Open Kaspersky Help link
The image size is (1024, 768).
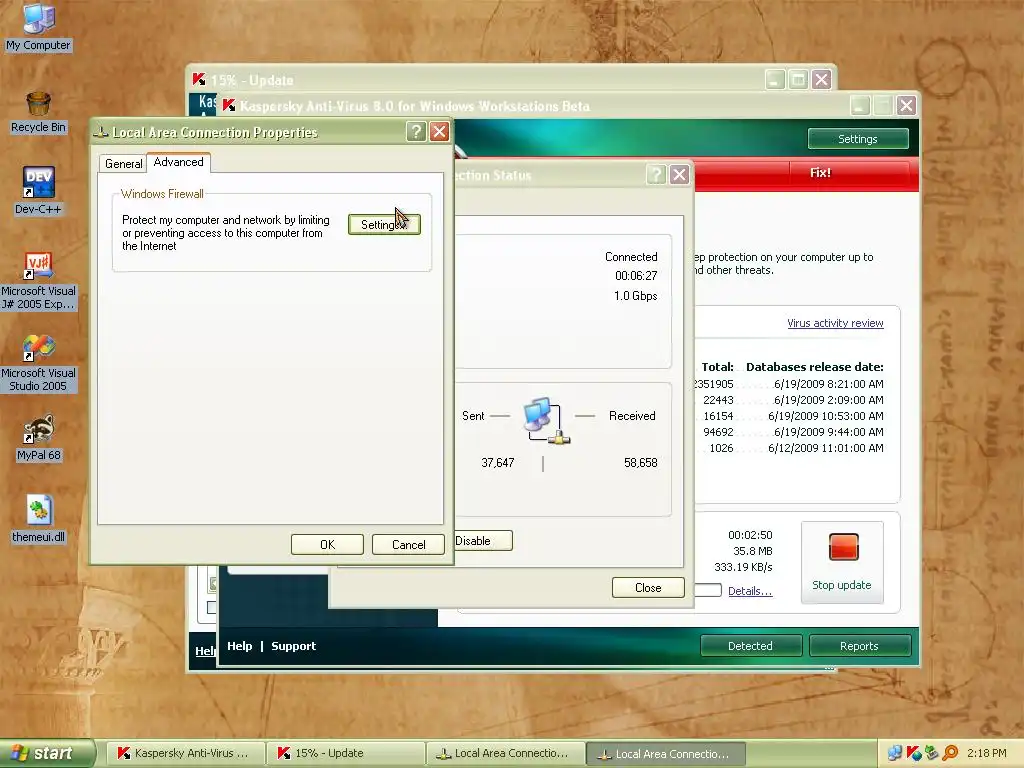coord(239,646)
